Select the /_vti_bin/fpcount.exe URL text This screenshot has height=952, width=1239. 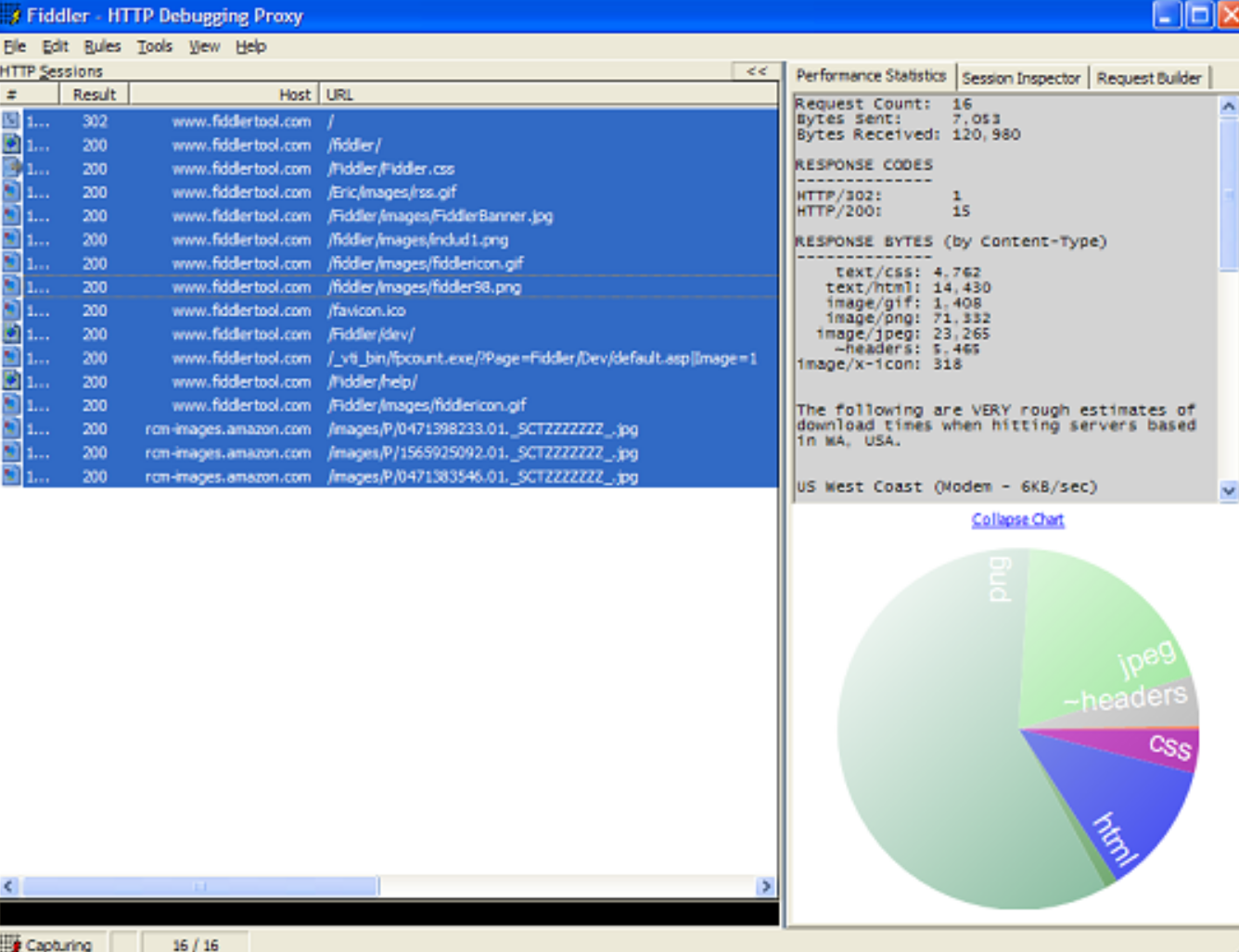pos(542,359)
